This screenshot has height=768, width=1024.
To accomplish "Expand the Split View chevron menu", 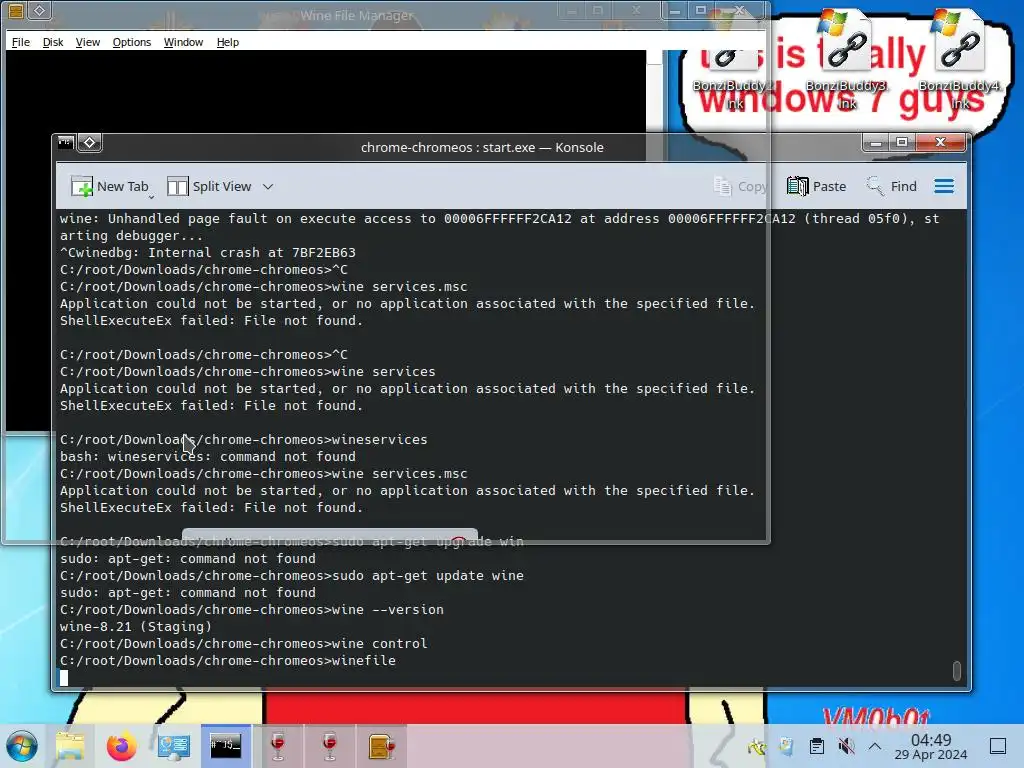I will point(268,187).
